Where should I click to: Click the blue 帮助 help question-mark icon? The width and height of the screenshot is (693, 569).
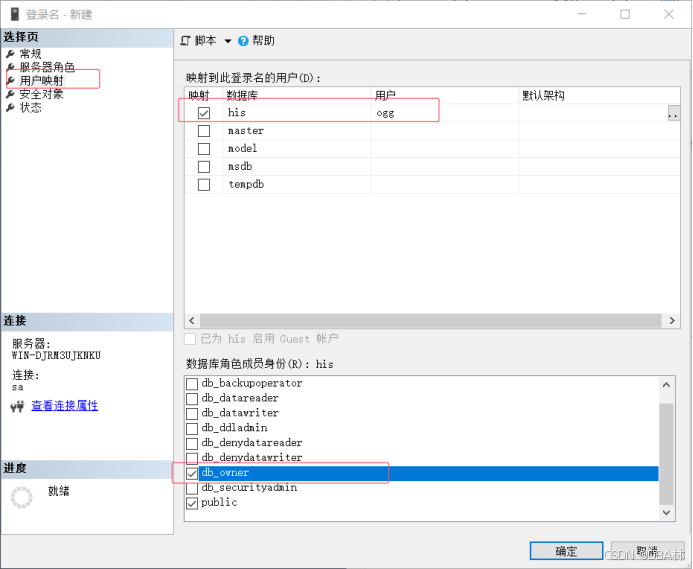pos(243,41)
